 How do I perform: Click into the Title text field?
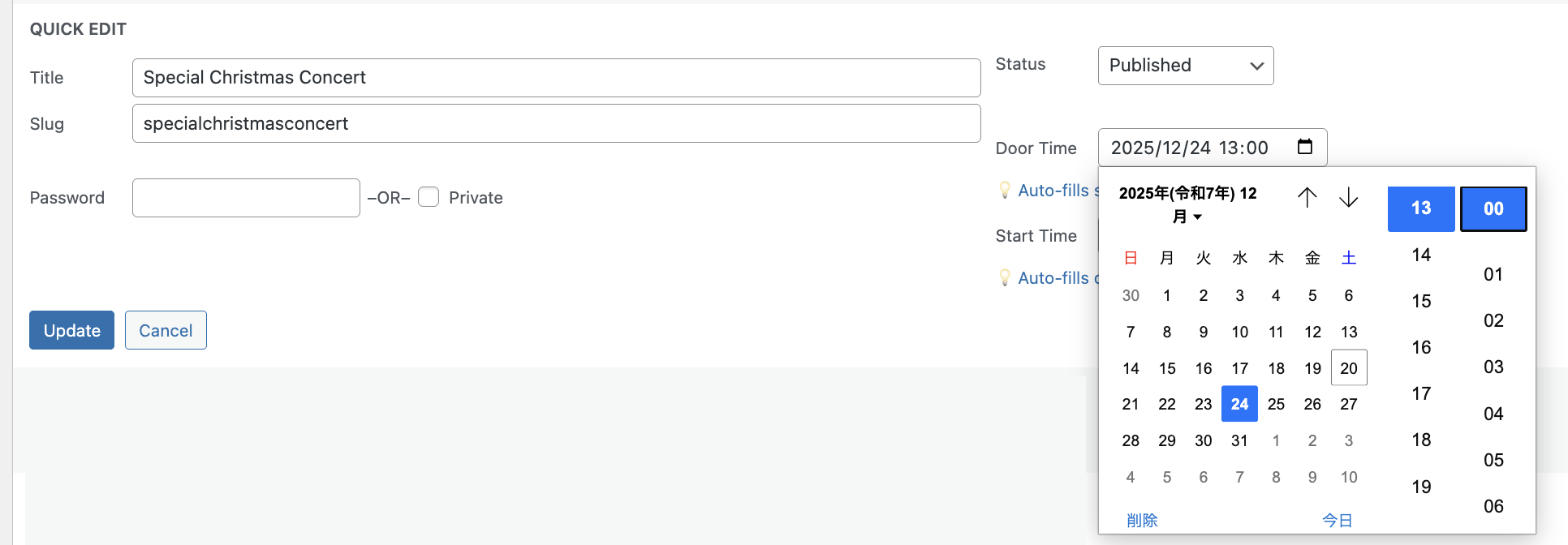556,78
